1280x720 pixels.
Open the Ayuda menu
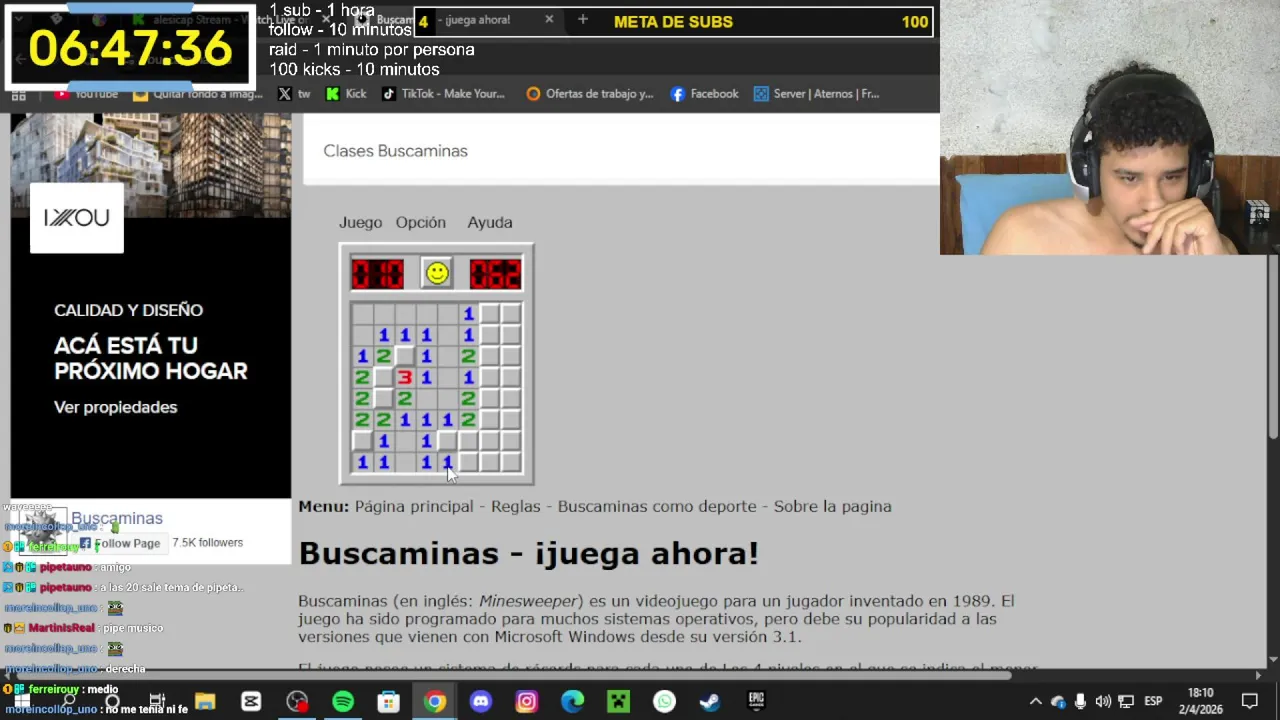click(489, 222)
